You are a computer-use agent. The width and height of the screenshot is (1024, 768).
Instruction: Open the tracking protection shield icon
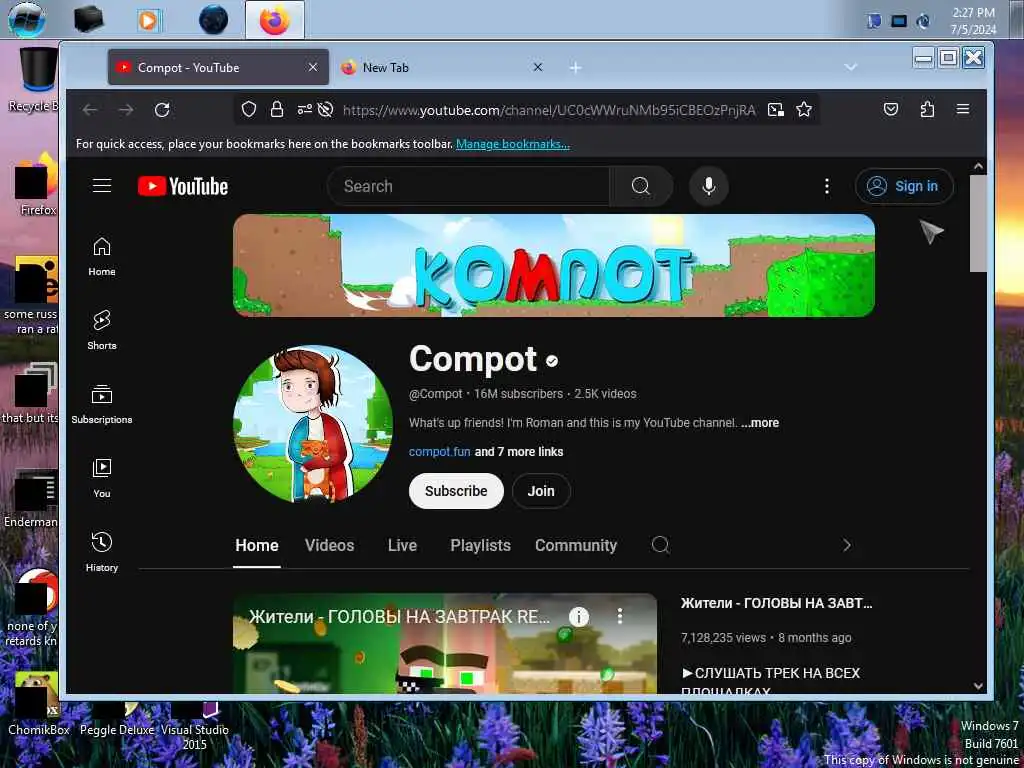(249, 110)
